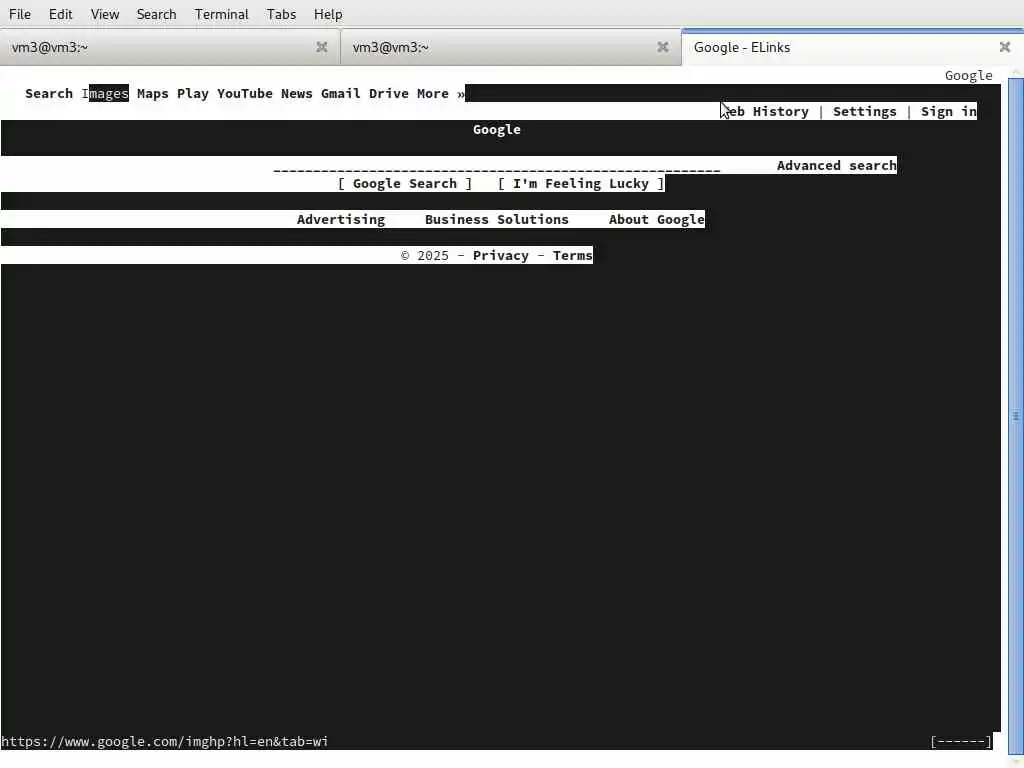This screenshot has width=1024, height=768.
Task: Switch to the second vm3@vm3:~ tab
Action: click(x=511, y=47)
